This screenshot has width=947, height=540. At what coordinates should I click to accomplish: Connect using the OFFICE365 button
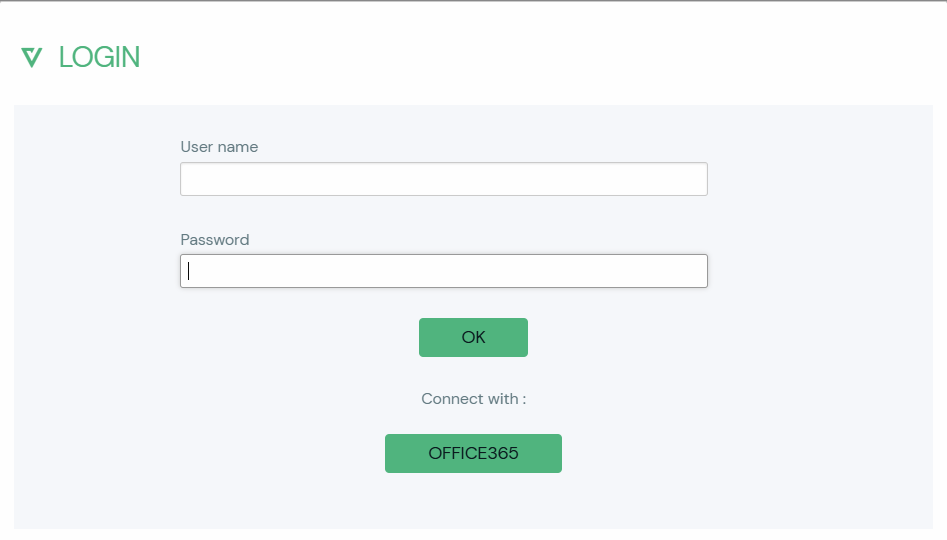473,453
